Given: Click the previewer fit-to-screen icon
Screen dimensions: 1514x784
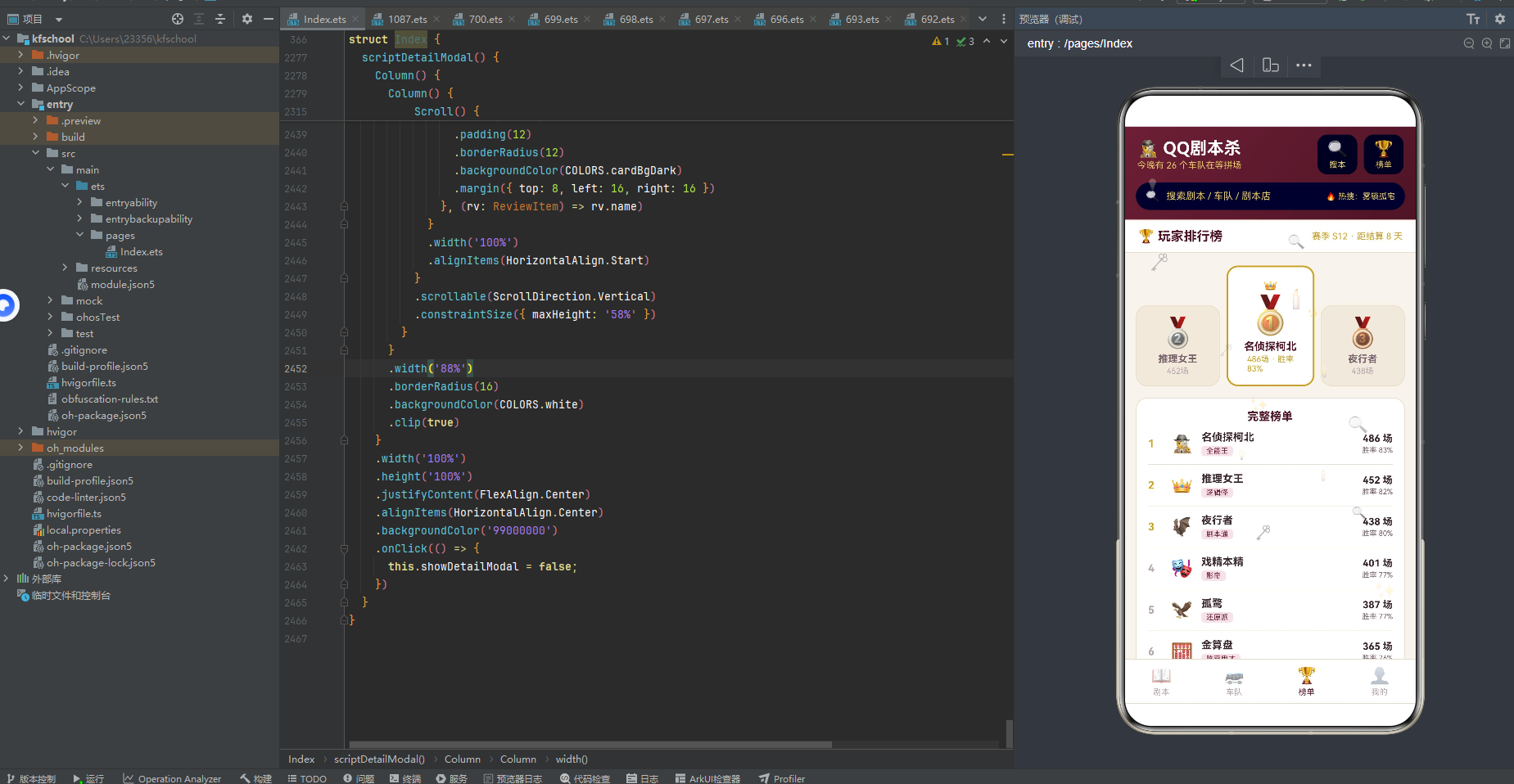Looking at the screenshot, I should [1505, 43].
